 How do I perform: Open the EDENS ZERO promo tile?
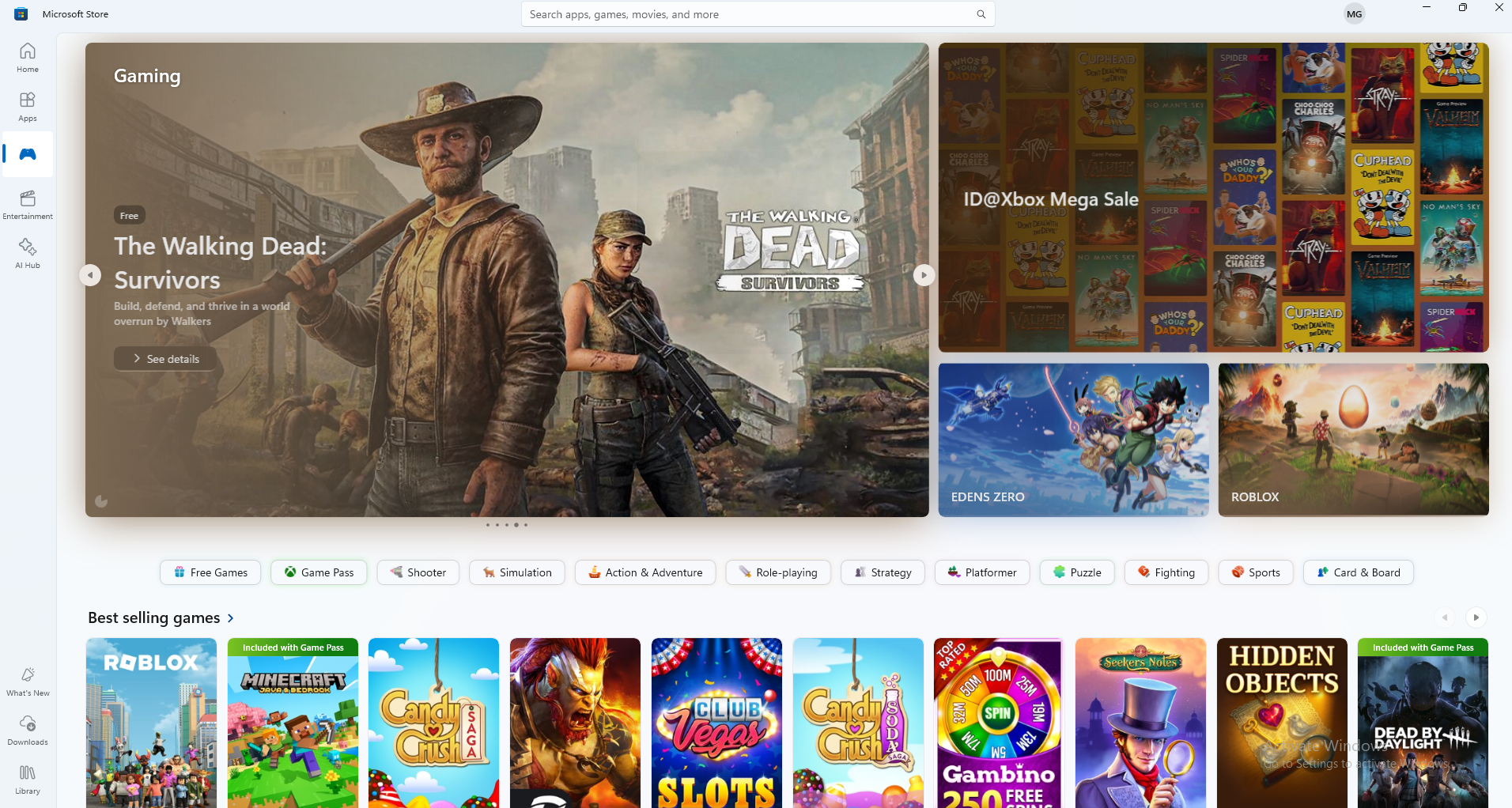[x=1073, y=440]
